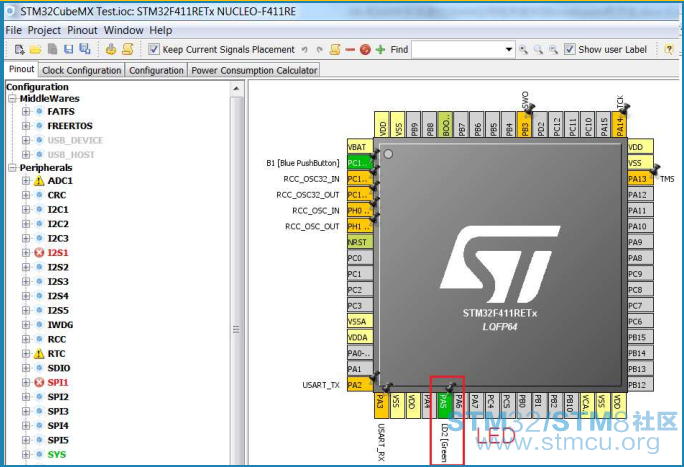Switch to the Configuration tab

pyautogui.click(x=156, y=70)
